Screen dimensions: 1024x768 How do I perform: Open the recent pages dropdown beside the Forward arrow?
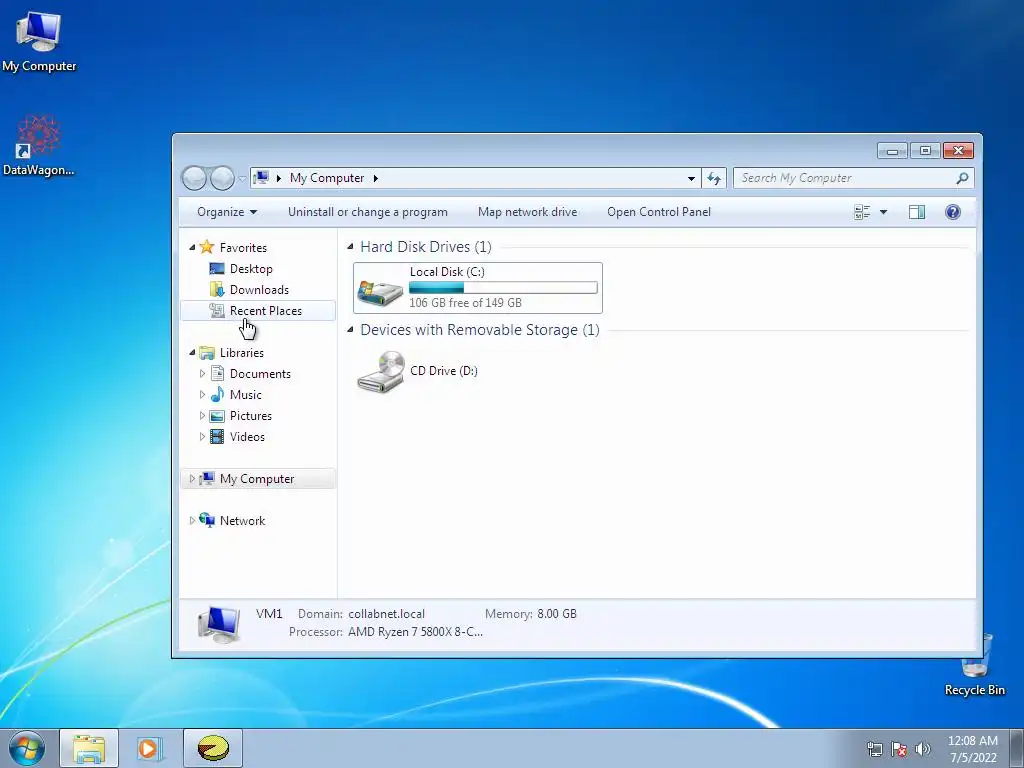242,178
